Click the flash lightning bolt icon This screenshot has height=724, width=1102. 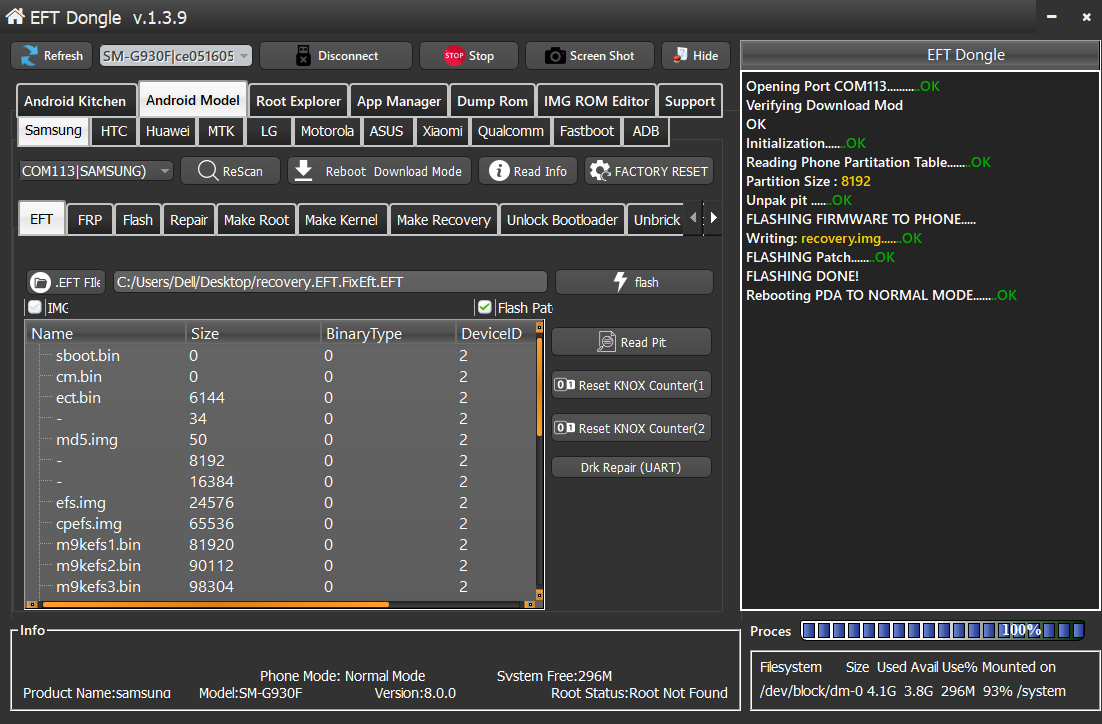tap(620, 282)
